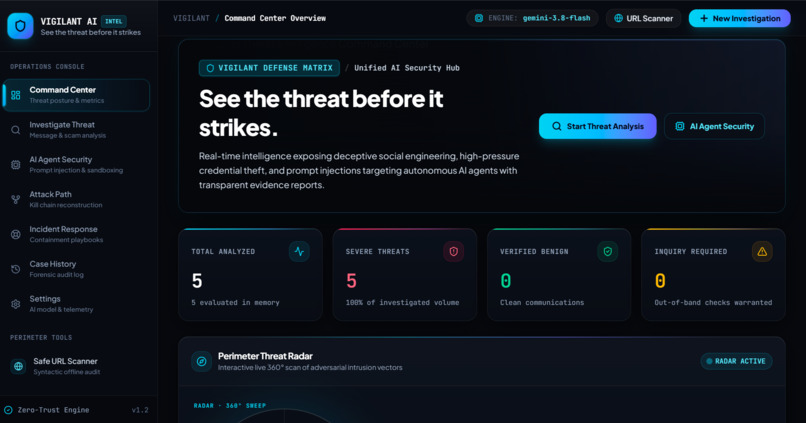This screenshot has width=806, height=423.
Task: Open Investigate Threat page
Action: tap(76, 130)
